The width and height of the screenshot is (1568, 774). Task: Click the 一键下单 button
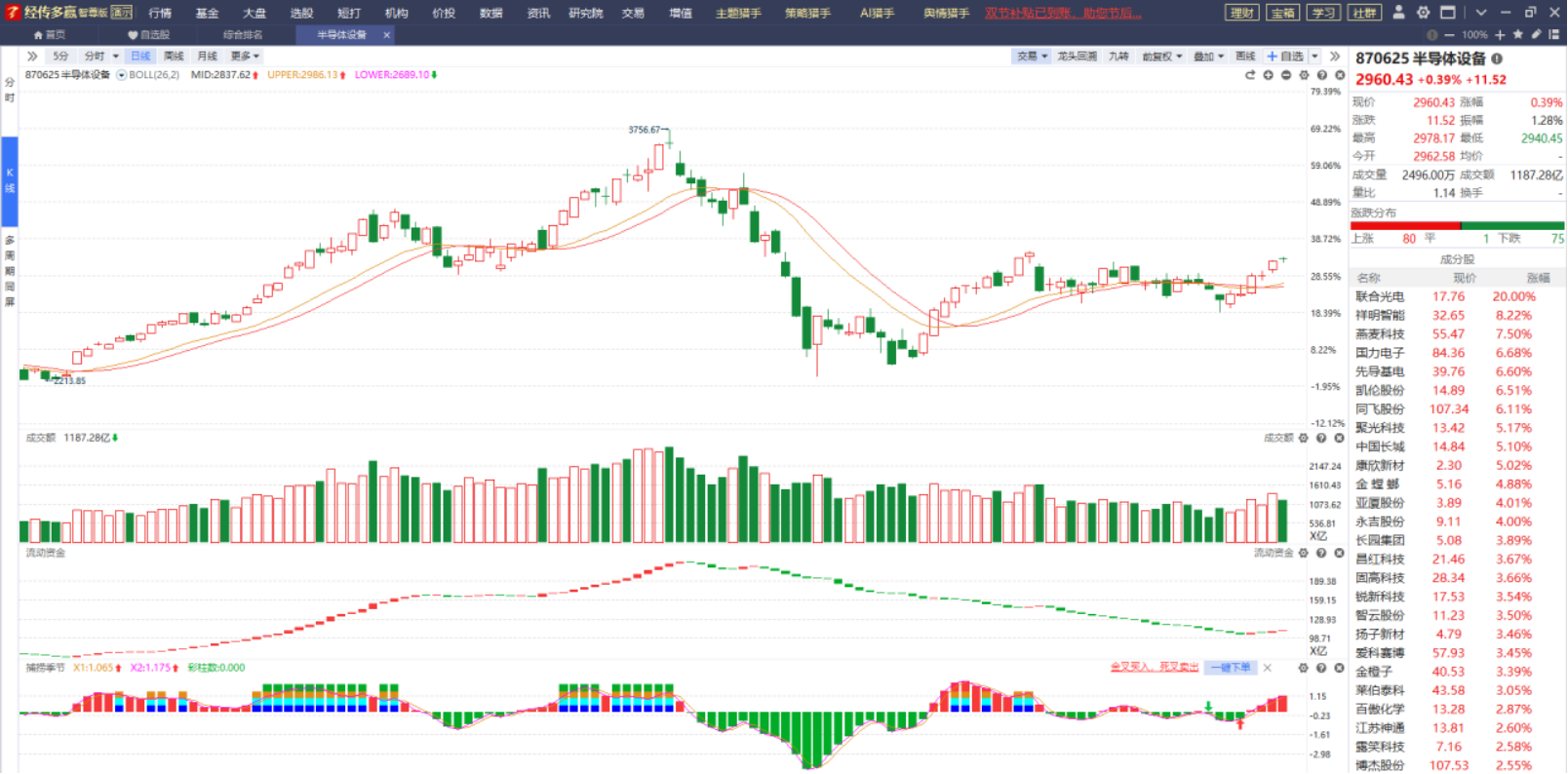tap(1231, 668)
